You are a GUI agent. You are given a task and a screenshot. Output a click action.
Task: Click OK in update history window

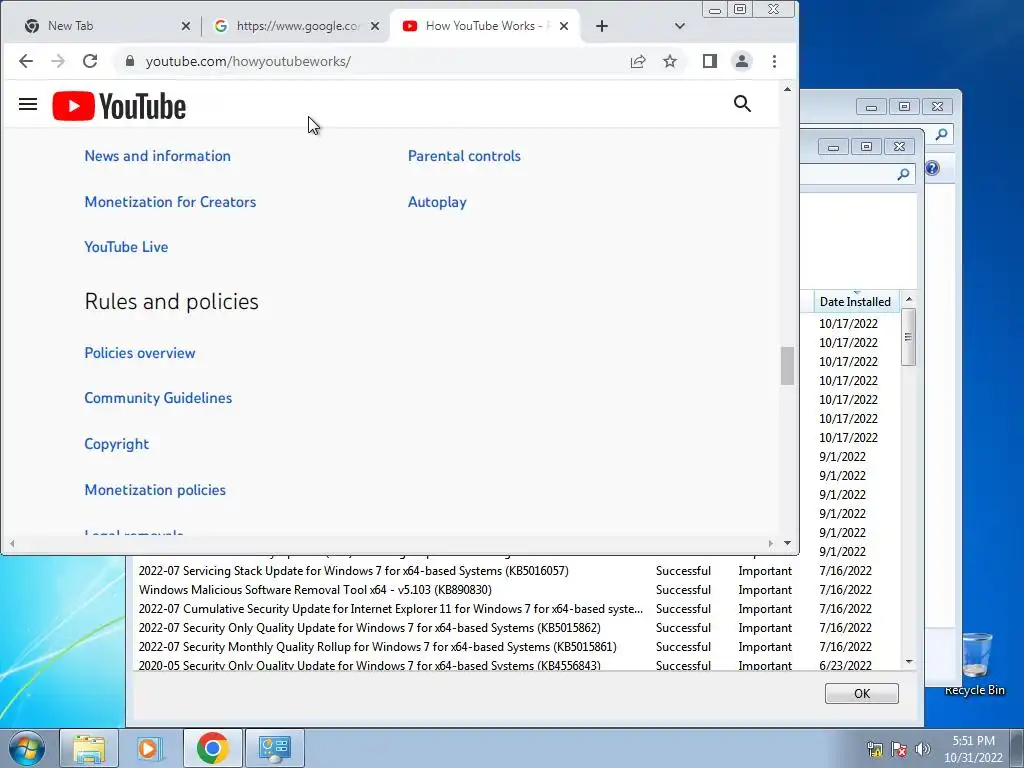click(861, 694)
